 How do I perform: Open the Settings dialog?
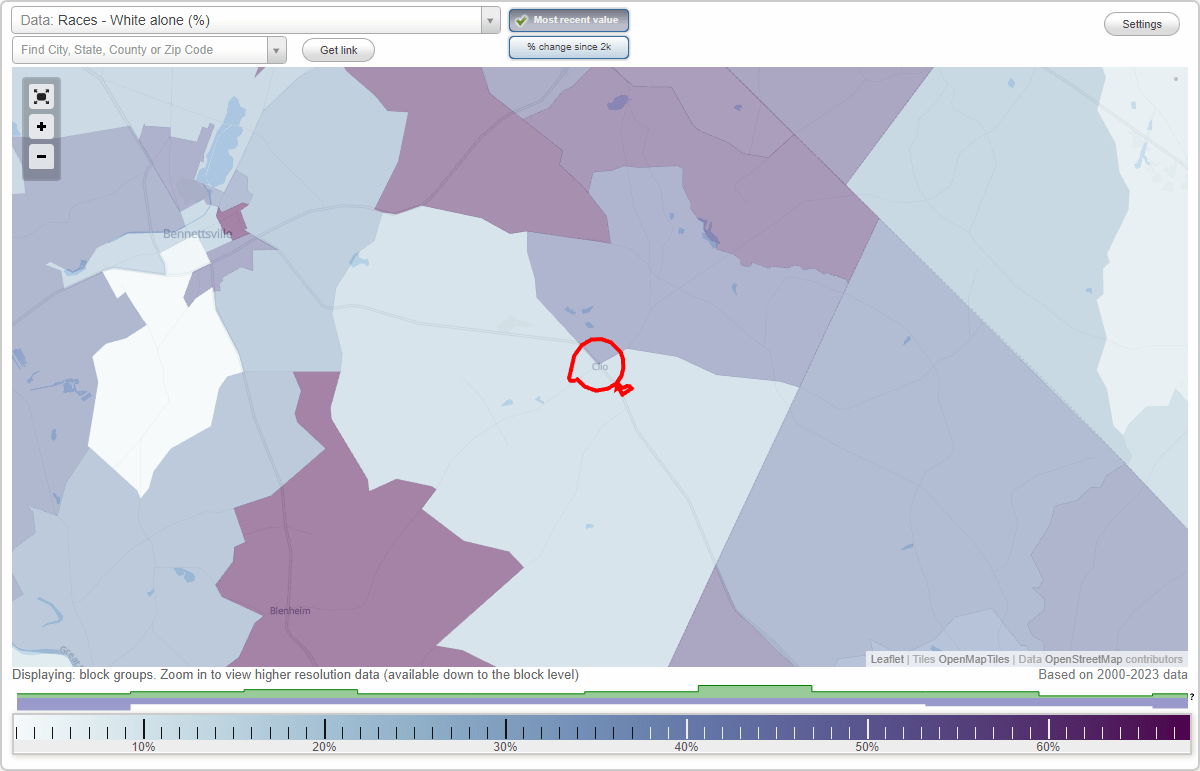pyautogui.click(x=1141, y=23)
